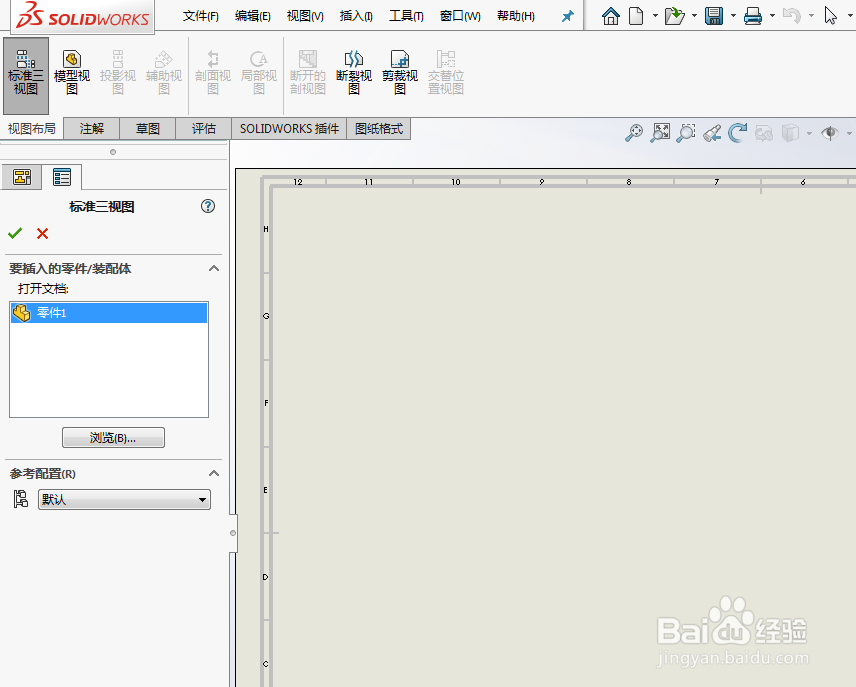
Task: Collapse the 参考配置 section
Action: tap(212, 473)
